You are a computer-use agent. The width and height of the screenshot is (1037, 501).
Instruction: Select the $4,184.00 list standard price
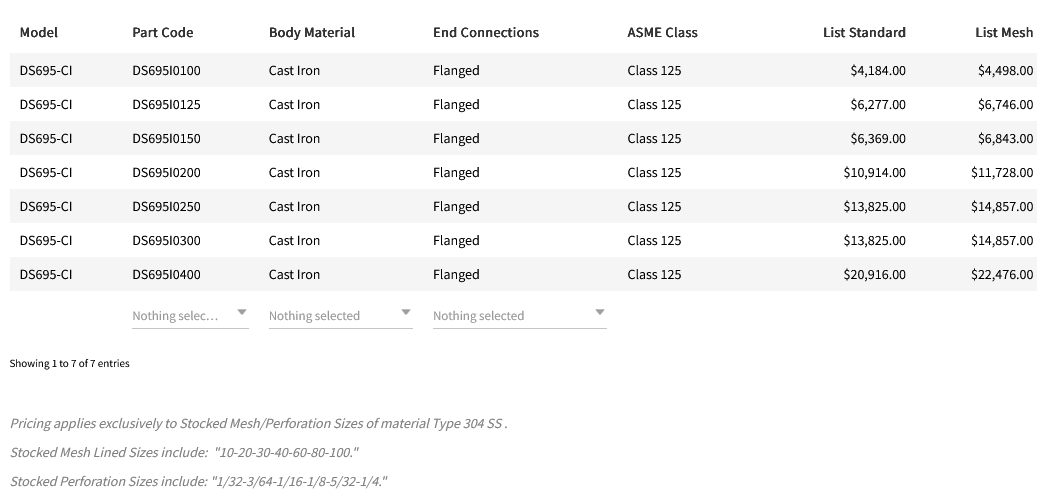(x=877, y=71)
